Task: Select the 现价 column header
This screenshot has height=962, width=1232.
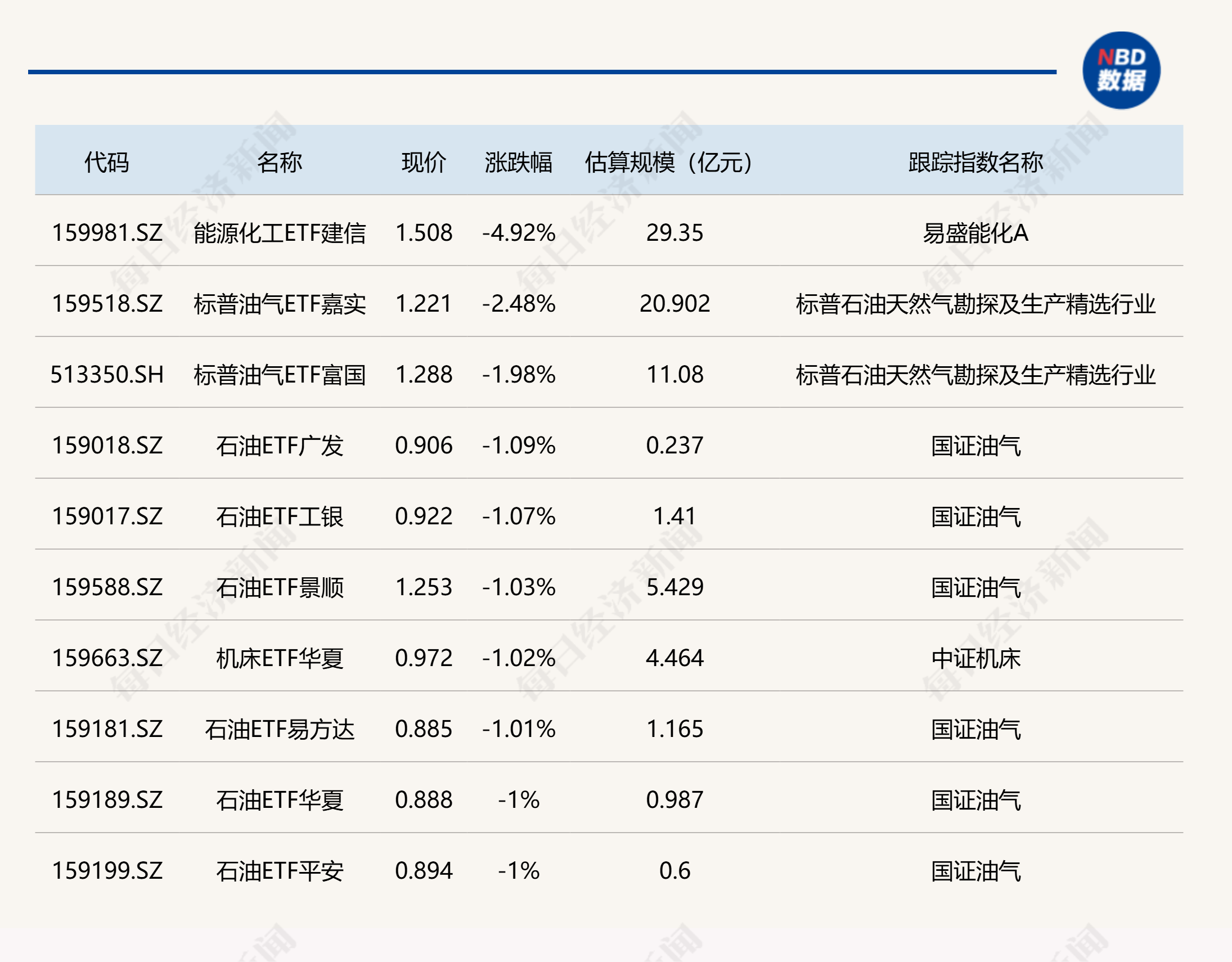Action: tap(424, 163)
